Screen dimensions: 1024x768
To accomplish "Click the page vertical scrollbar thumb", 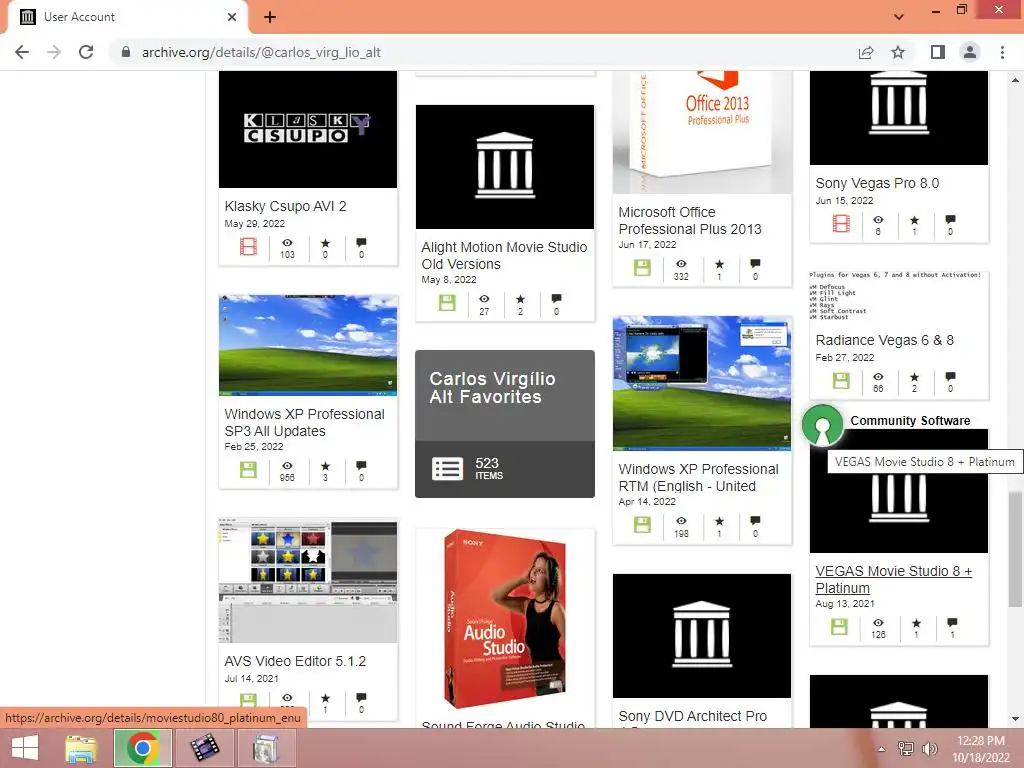I will pos(1015,550).
